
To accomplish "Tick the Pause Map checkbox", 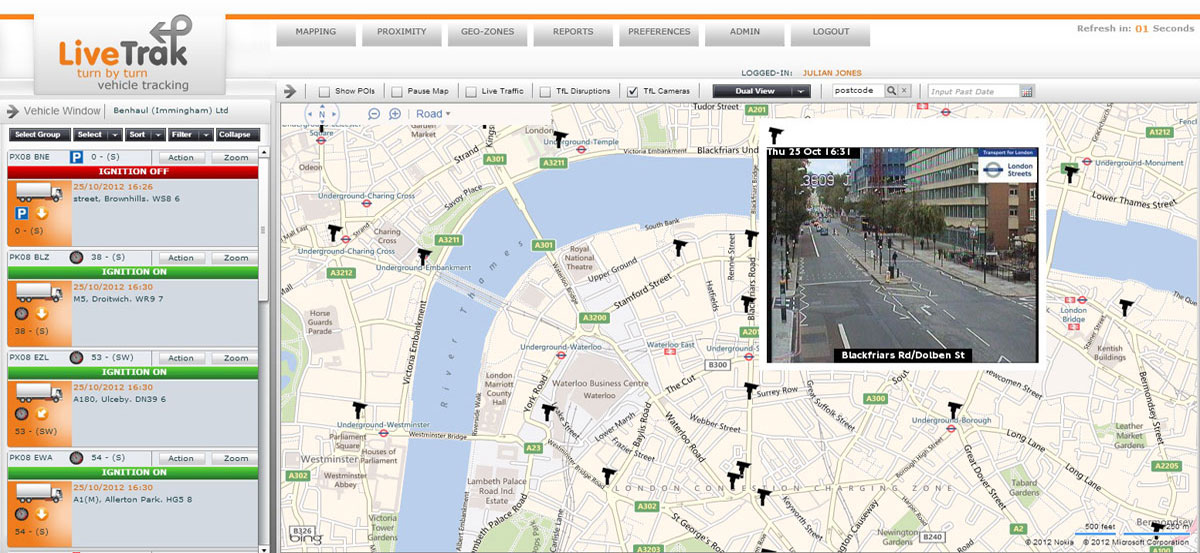I will coord(397,91).
